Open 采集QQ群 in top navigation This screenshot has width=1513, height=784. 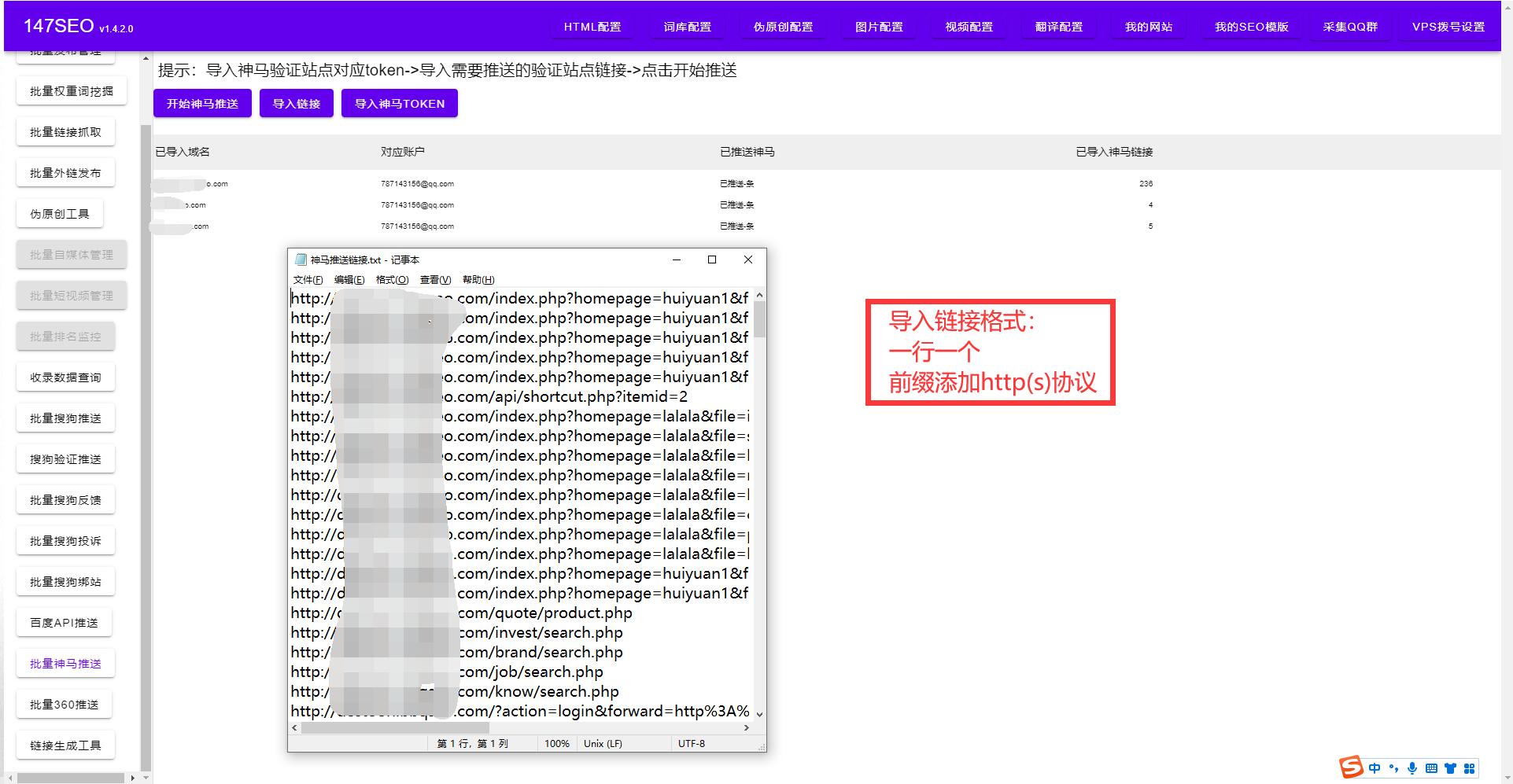coord(1350,27)
